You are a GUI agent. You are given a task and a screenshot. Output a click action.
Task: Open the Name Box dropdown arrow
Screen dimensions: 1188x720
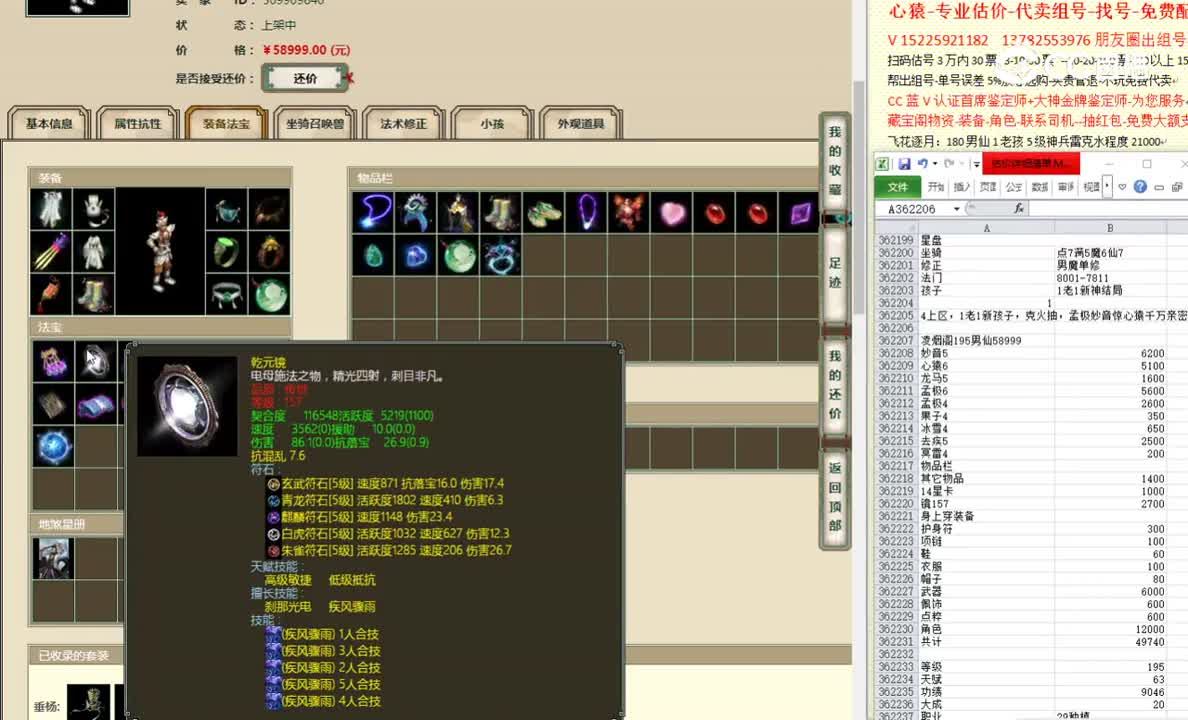(x=956, y=209)
